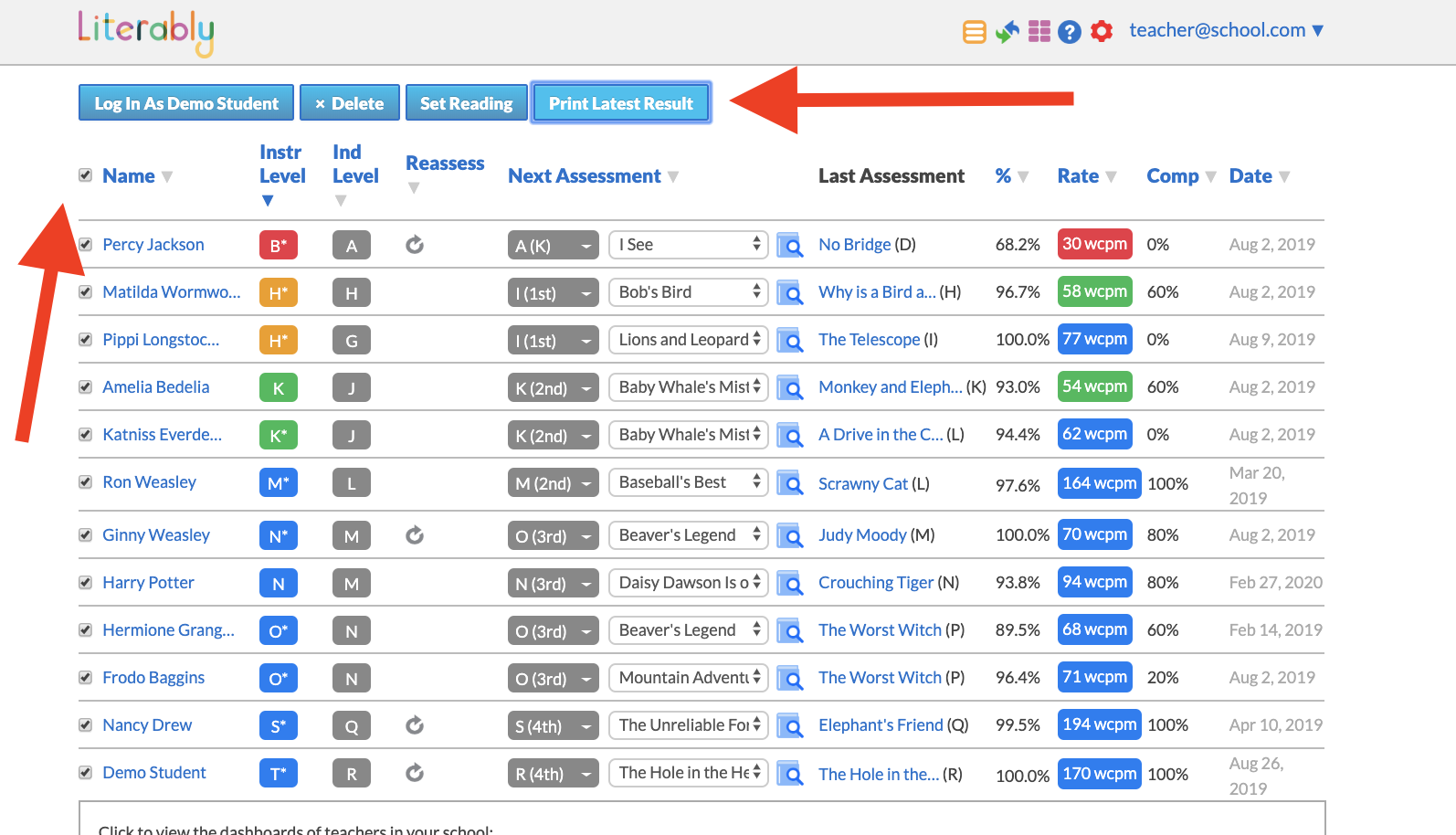Click the Set Reading button

coord(467,103)
